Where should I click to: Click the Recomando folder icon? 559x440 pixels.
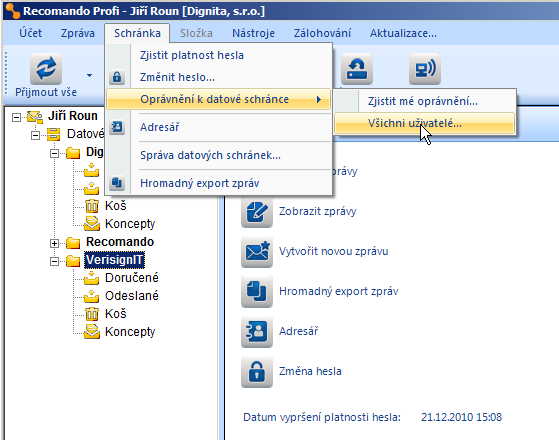point(73,243)
